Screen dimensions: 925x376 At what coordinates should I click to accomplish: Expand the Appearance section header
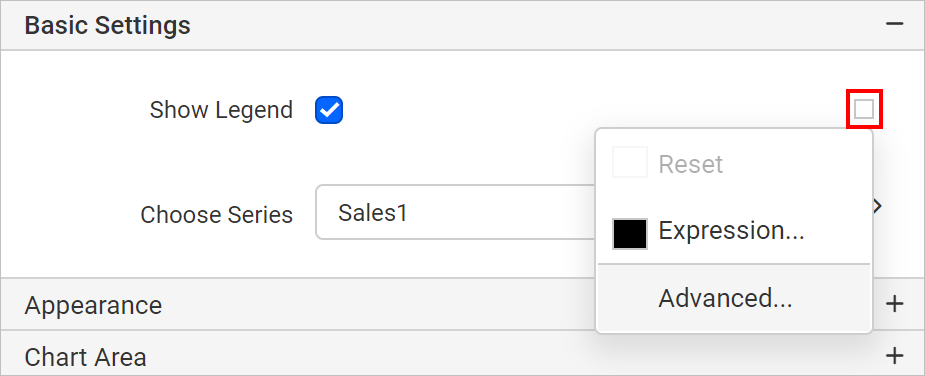point(462,305)
